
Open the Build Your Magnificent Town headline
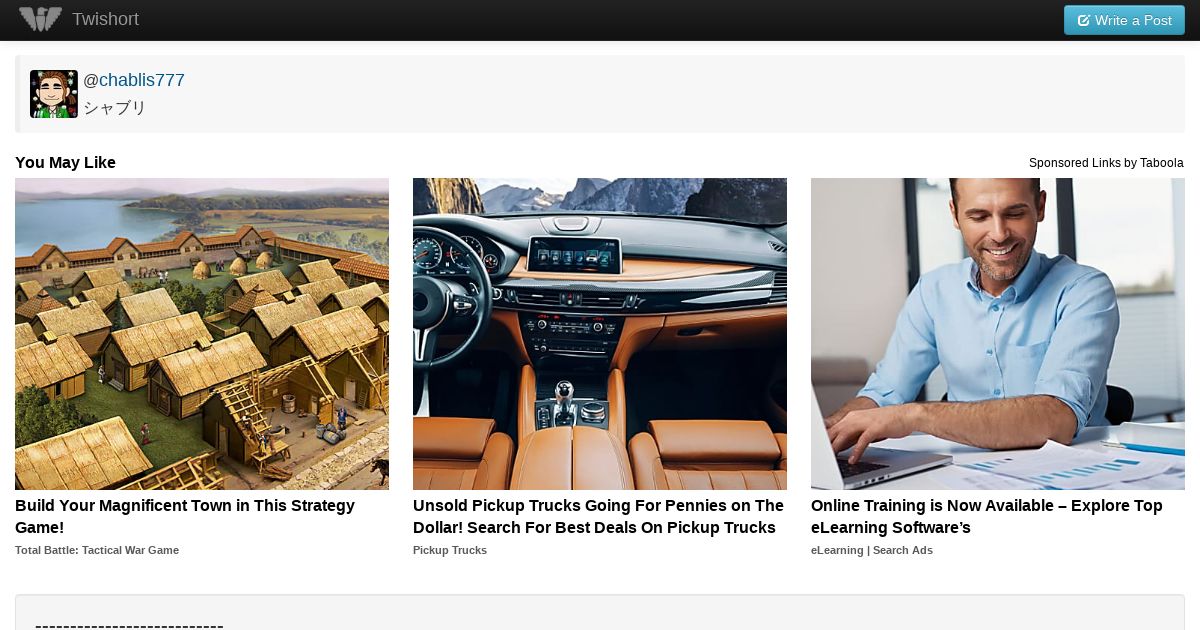[x=185, y=517]
